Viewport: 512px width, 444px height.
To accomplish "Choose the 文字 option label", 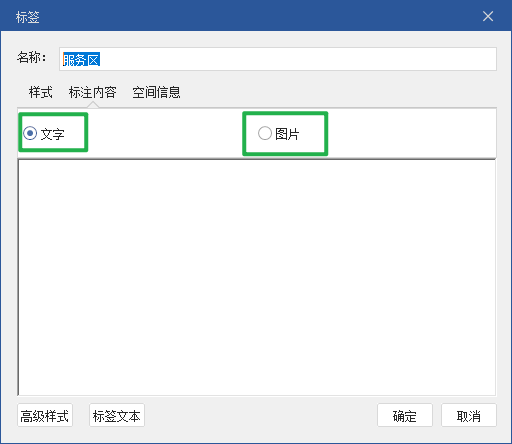I will [x=52, y=134].
